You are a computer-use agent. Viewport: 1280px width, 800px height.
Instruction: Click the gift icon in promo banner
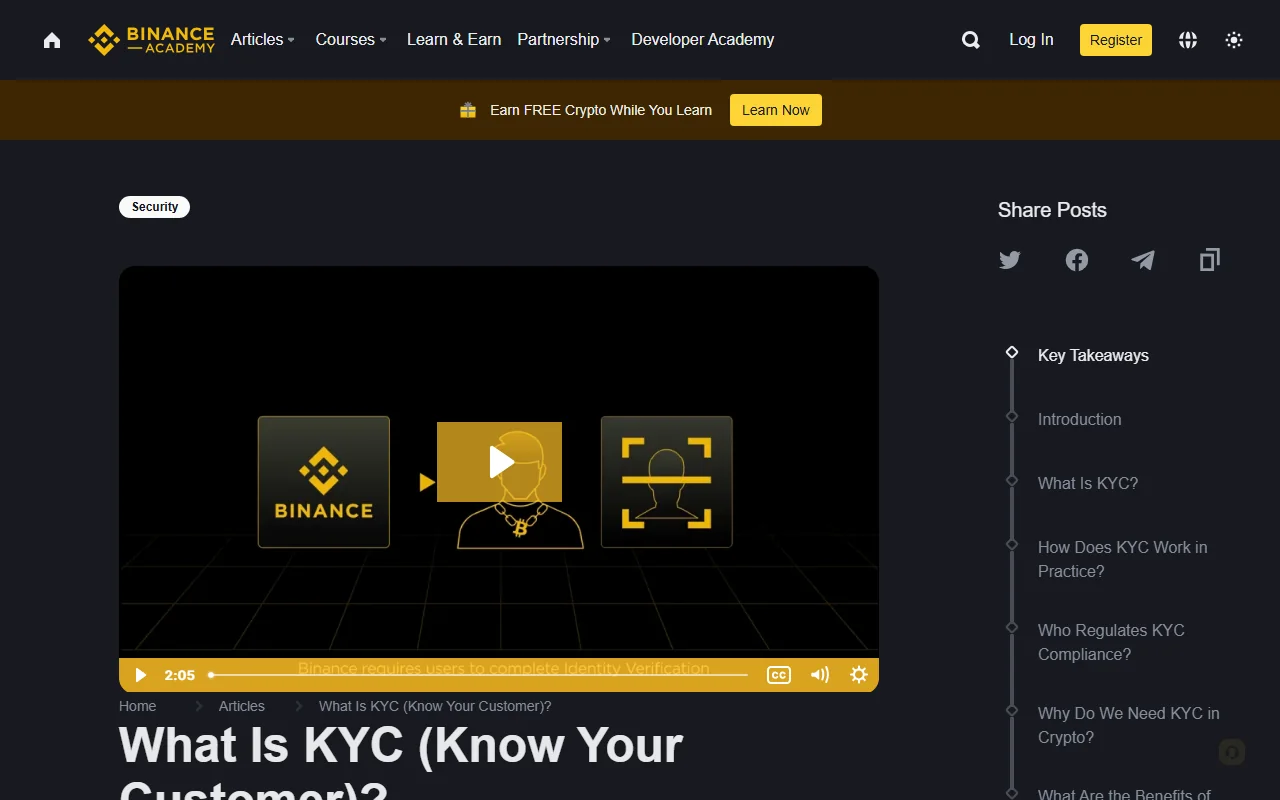tap(468, 110)
